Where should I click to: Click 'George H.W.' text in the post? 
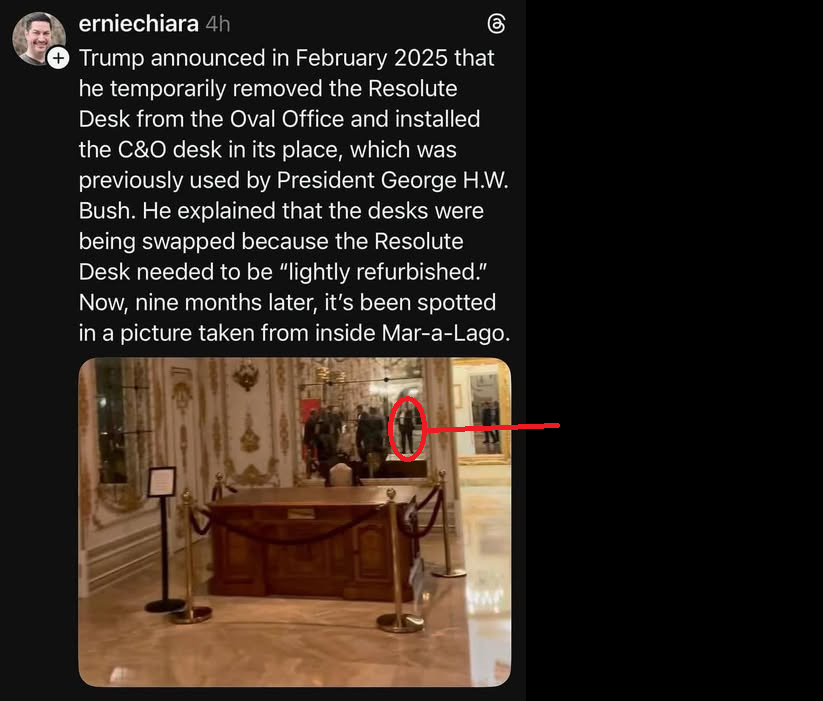tap(445, 180)
